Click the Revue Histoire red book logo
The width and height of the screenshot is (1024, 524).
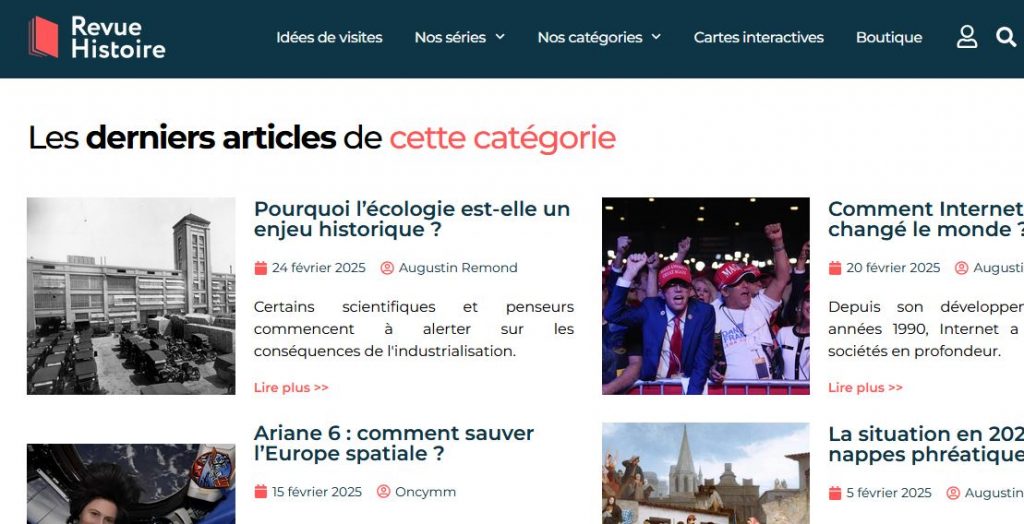(x=44, y=37)
